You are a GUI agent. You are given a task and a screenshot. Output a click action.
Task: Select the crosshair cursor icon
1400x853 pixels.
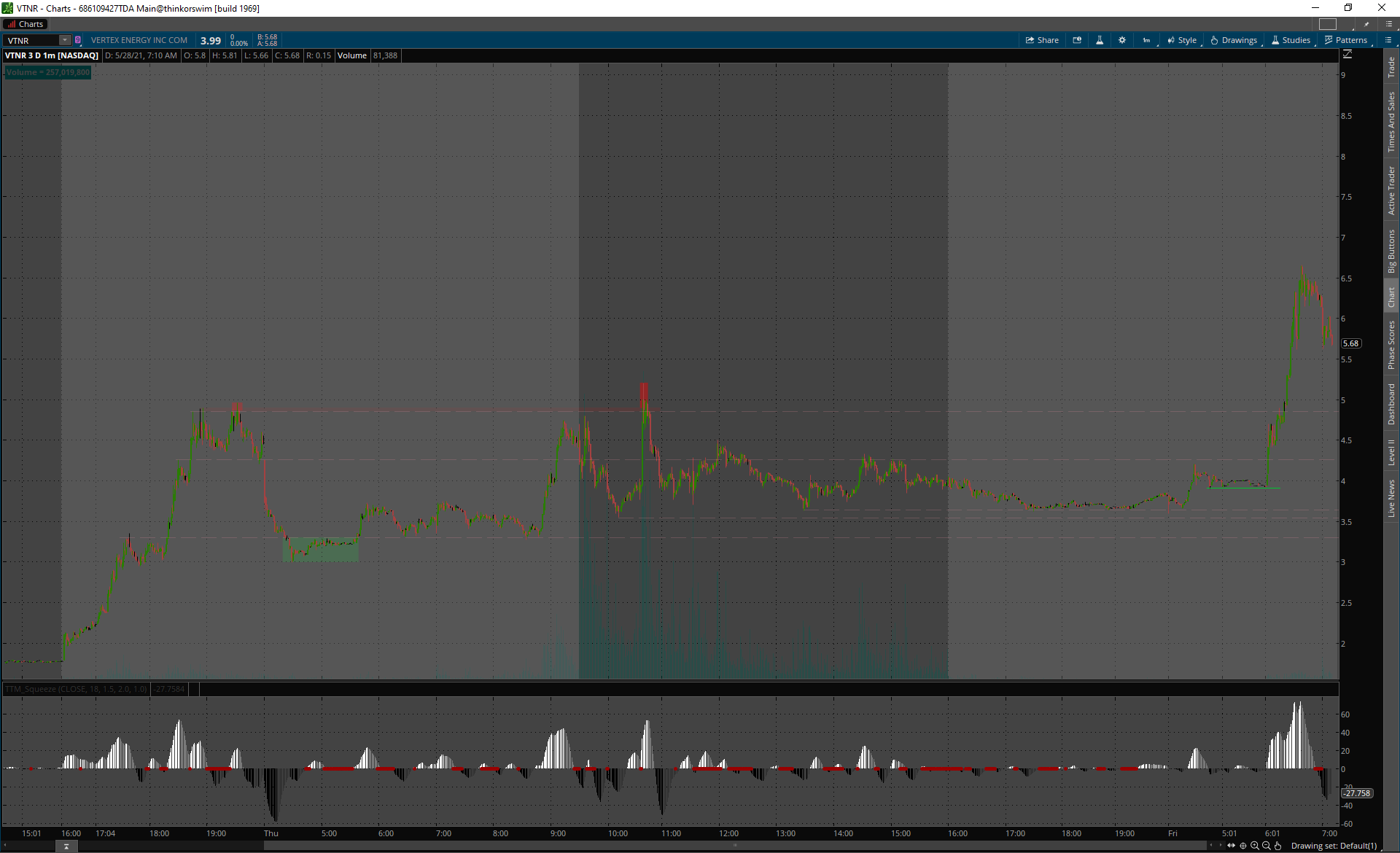[1243, 846]
